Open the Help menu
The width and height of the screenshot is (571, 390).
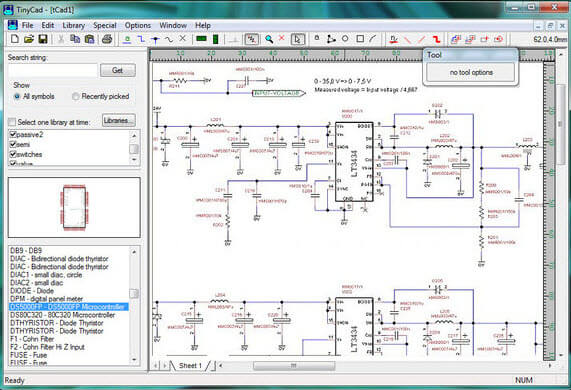[203, 25]
